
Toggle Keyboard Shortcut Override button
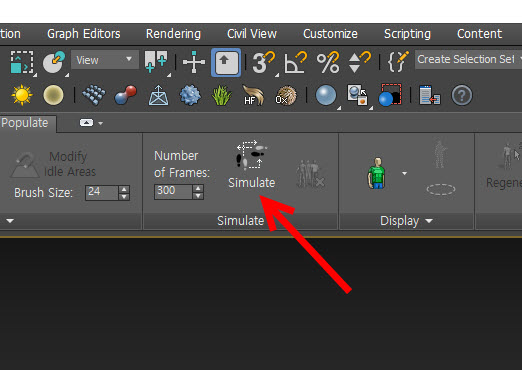coord(226,62)
